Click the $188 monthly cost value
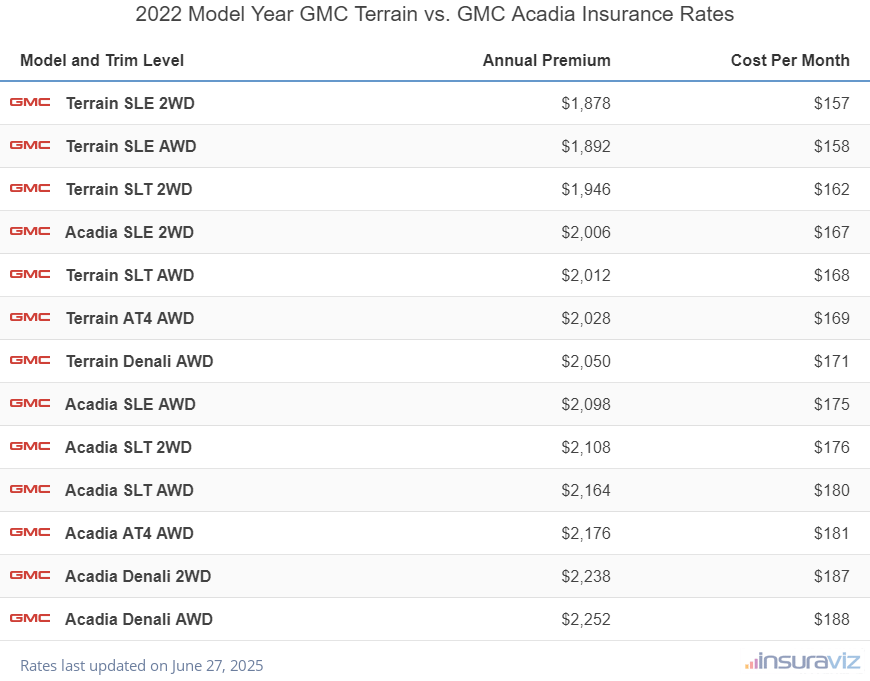 pyautogui.click(x=832, y=619)
